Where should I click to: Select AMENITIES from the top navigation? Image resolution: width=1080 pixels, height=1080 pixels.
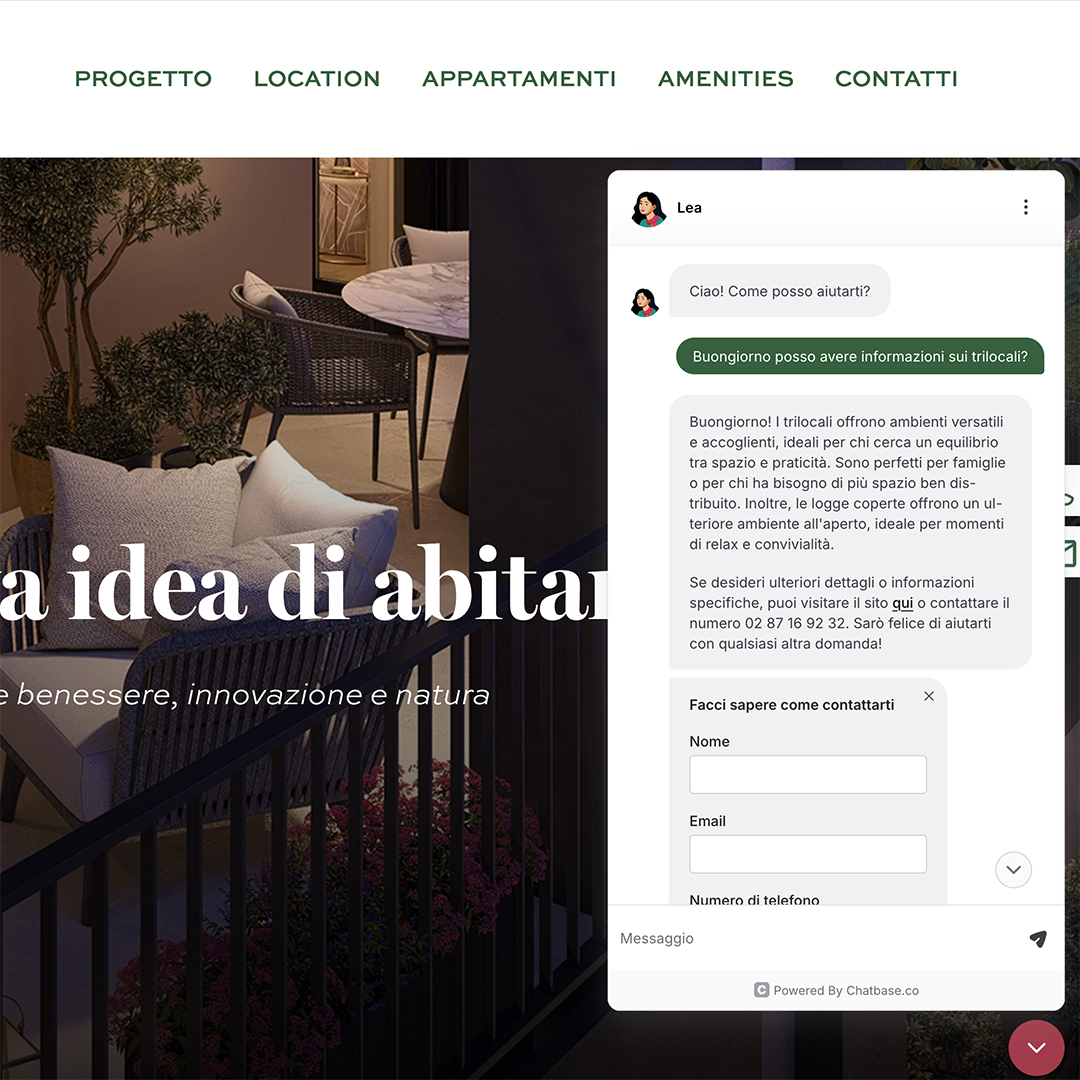(725, 79)
